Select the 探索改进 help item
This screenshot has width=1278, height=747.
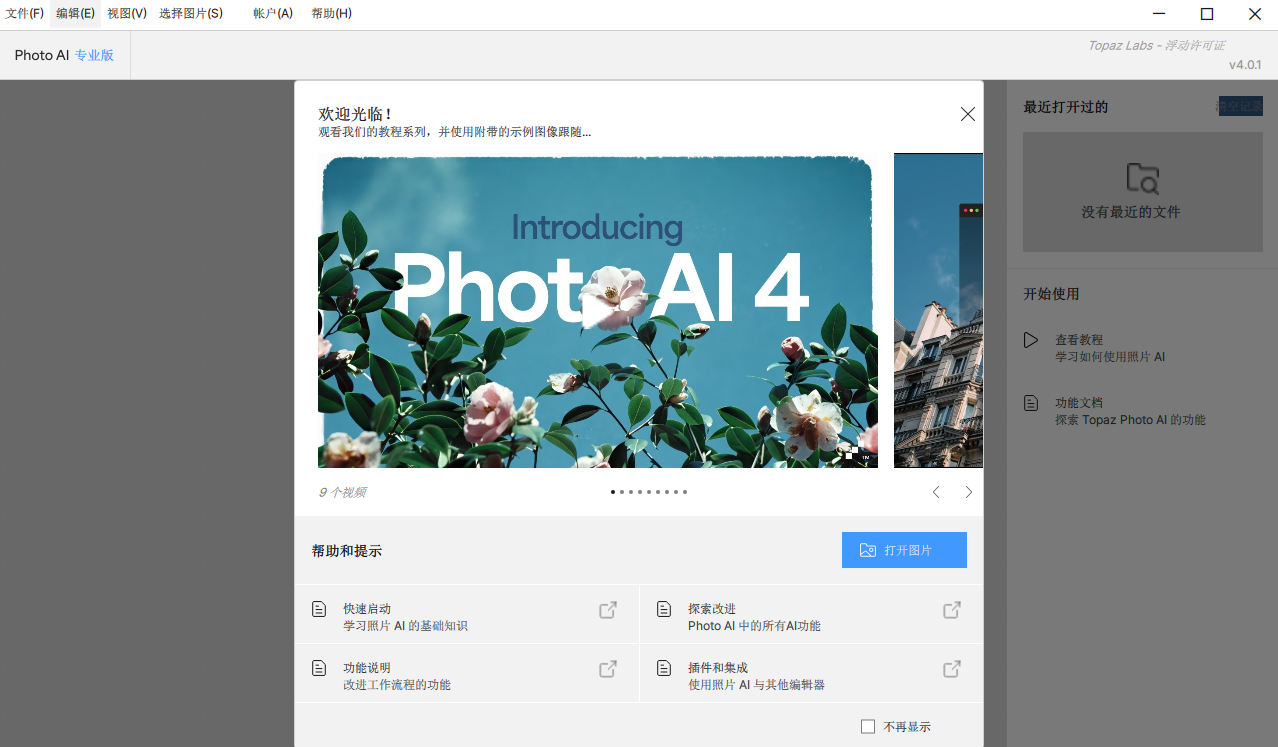point(811,614)
